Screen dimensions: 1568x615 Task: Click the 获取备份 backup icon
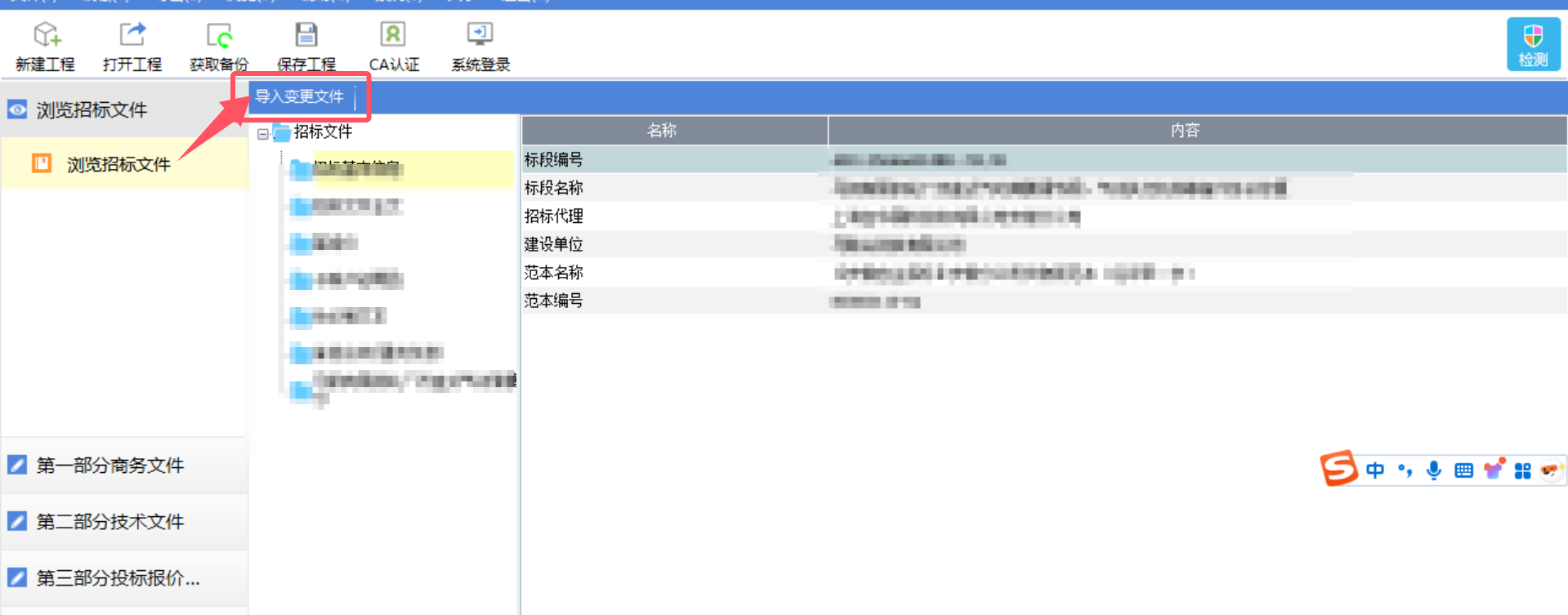click(218, 46)
